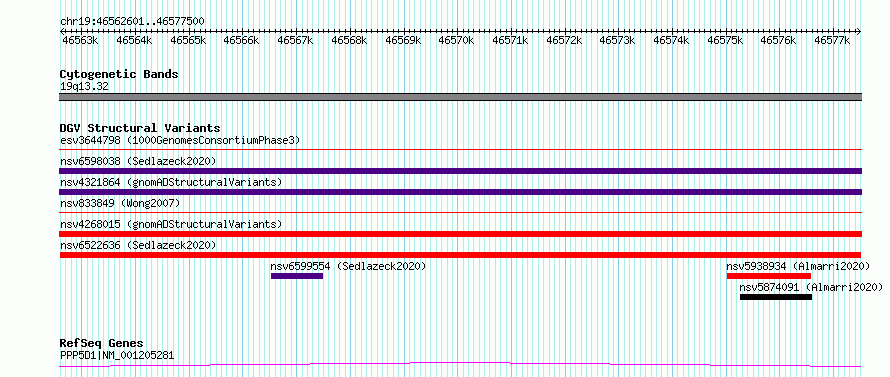Viewport: 890px width, 377px height.
Task: Click the 46563k ruler tick label
Action: (x=80, y=40)
